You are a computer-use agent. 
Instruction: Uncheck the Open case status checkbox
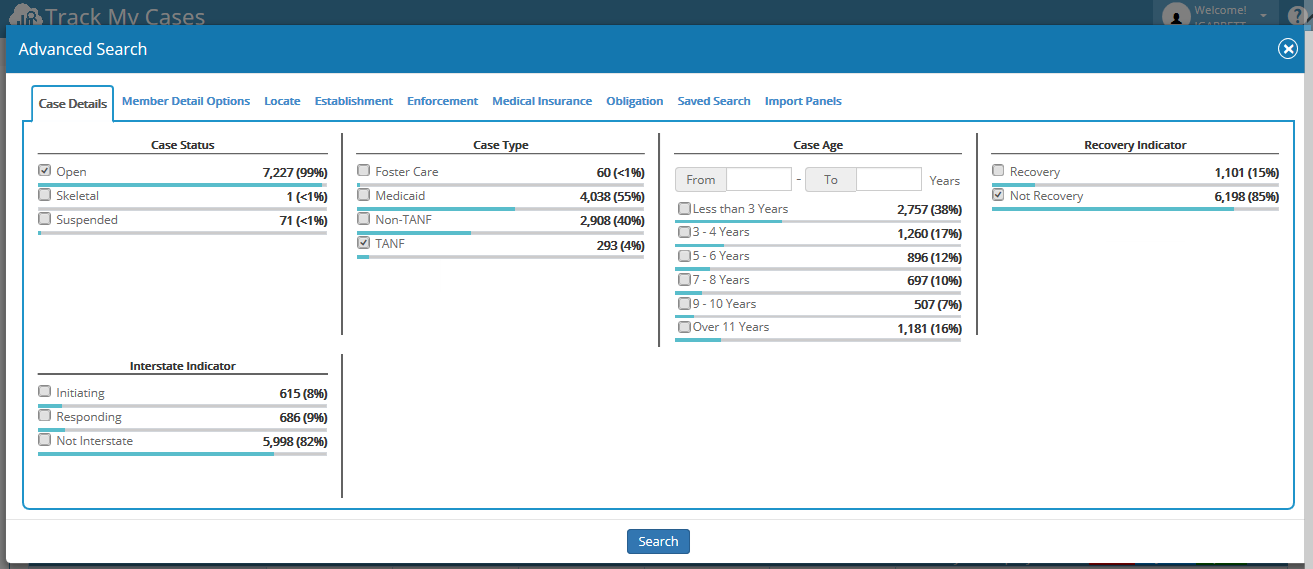44,171
